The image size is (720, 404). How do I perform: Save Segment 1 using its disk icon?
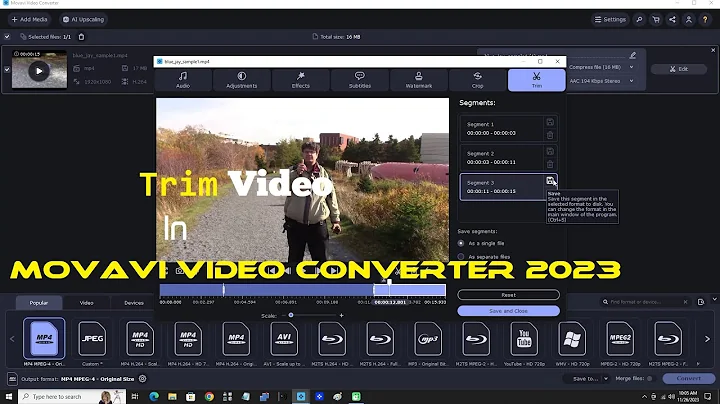pos(550,122)
